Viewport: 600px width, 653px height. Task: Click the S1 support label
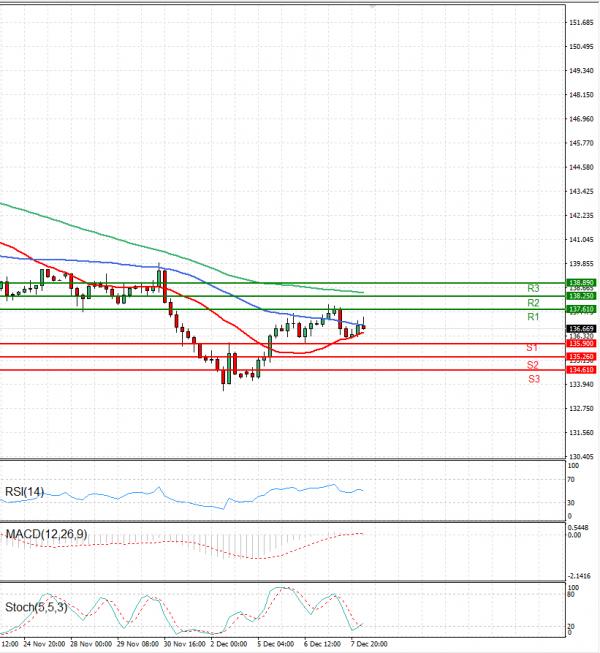click(532, 347)
